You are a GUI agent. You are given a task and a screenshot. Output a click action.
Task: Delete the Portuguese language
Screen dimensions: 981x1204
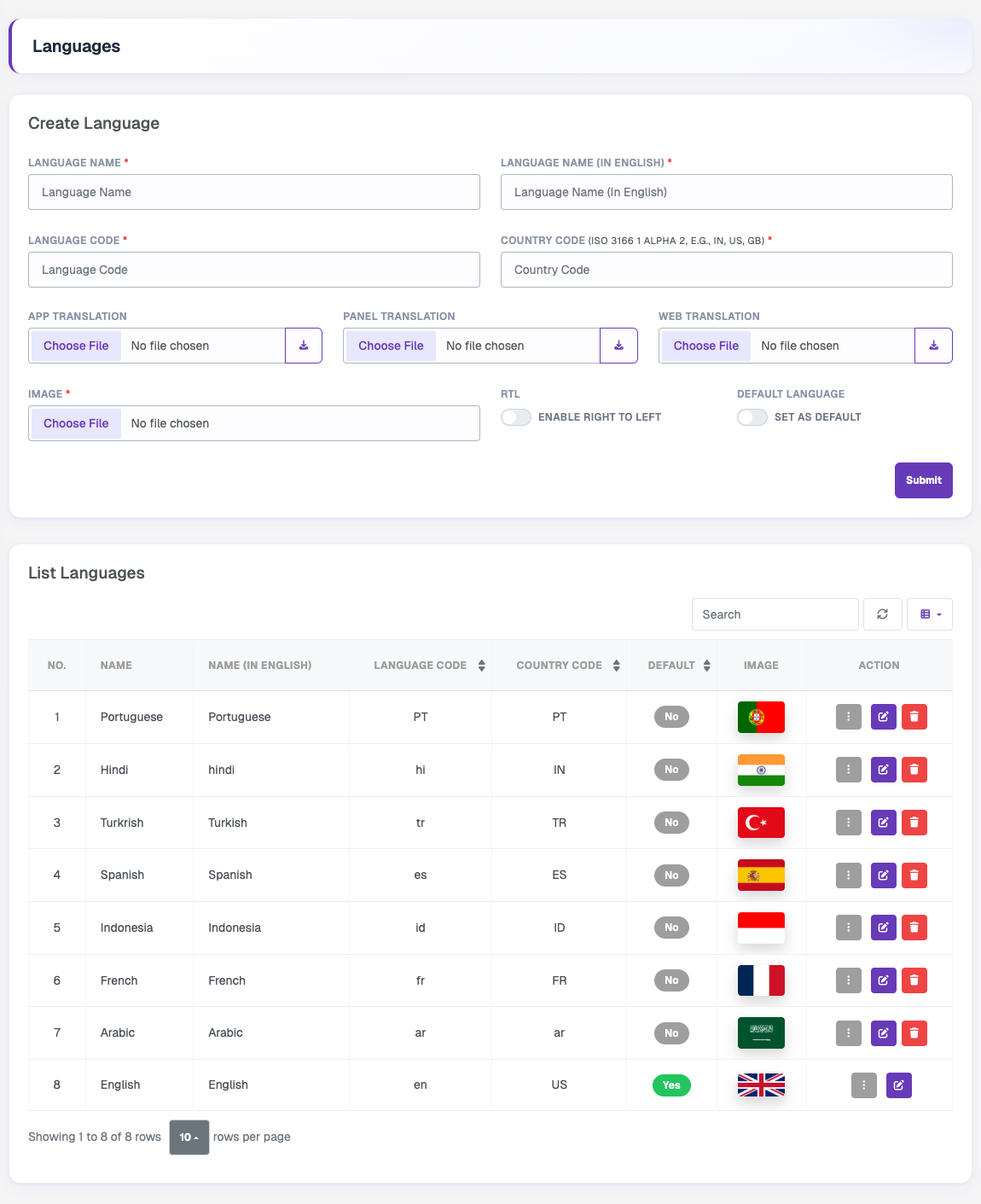click(x=914, y=717)
